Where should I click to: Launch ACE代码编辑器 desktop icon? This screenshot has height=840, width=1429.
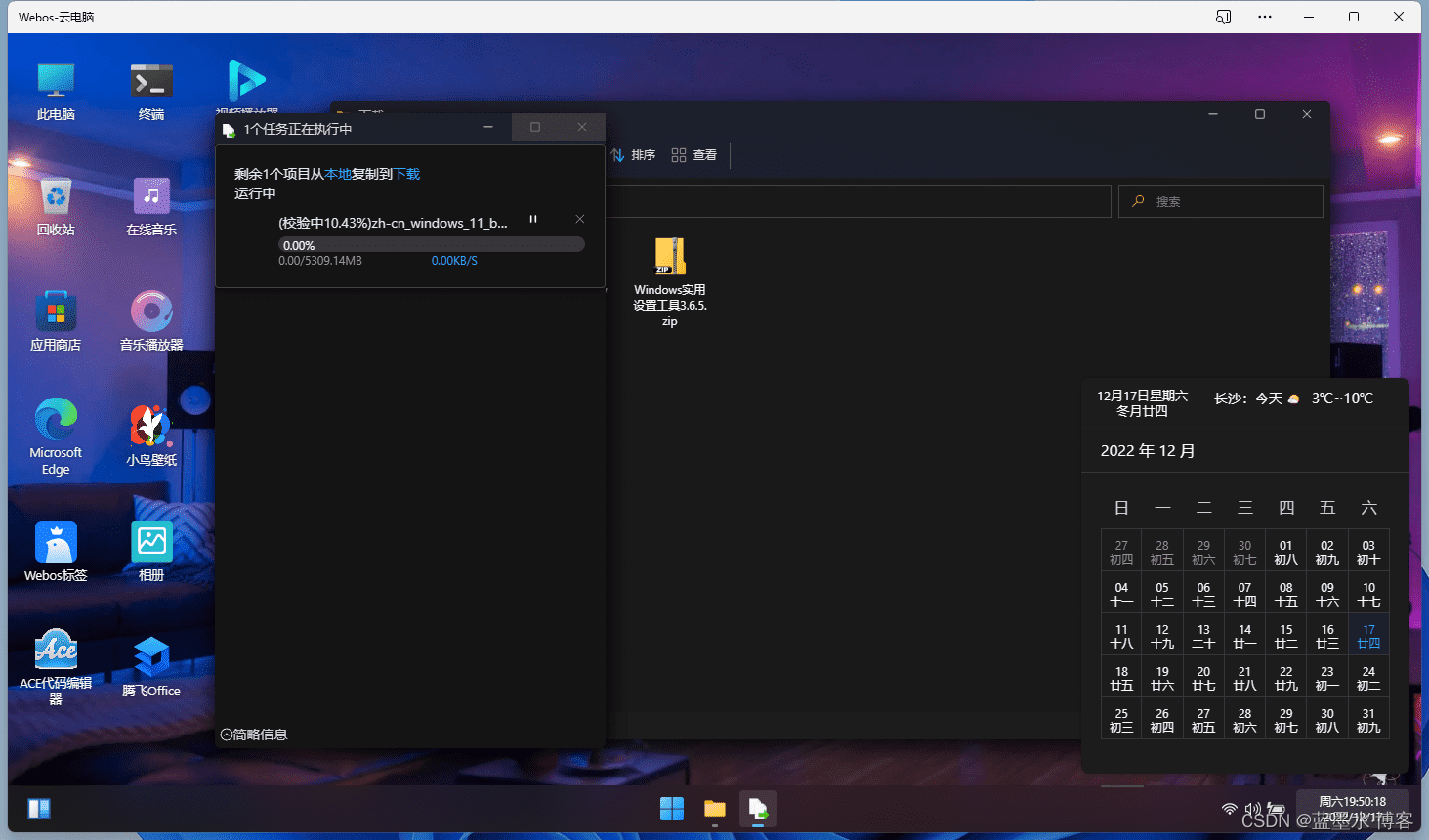tap(56, 666)
